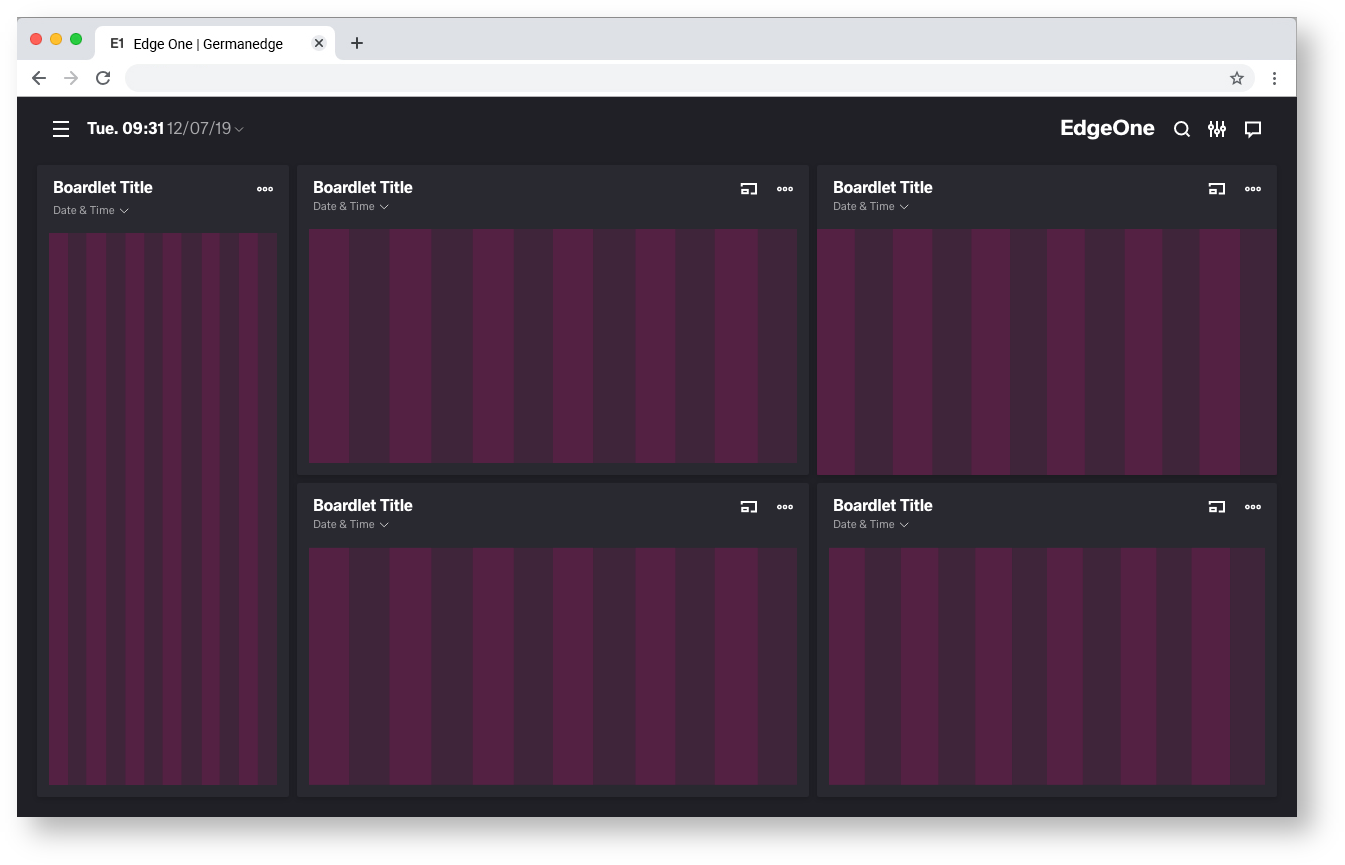Viewport: 1345px width, 865px height.
Task: Open more options on left narrow boardlet
Action: (264, 189)
